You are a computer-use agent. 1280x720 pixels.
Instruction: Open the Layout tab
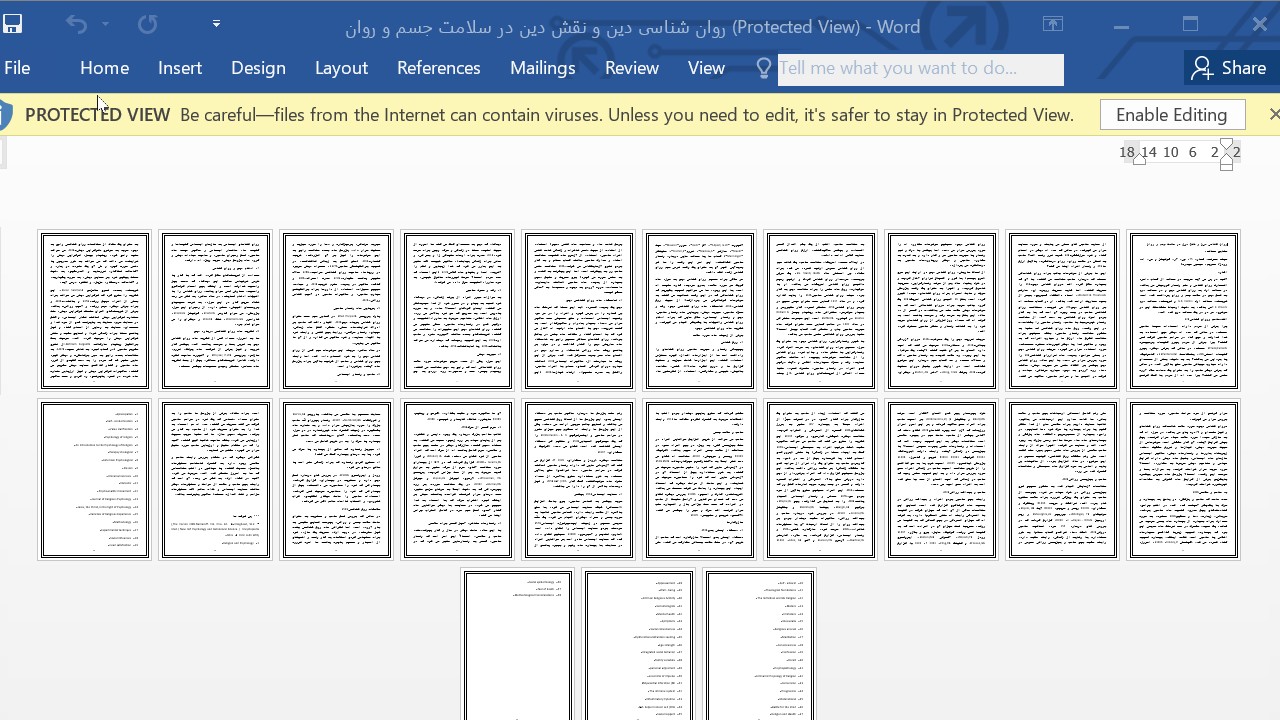tap(341, 68)
